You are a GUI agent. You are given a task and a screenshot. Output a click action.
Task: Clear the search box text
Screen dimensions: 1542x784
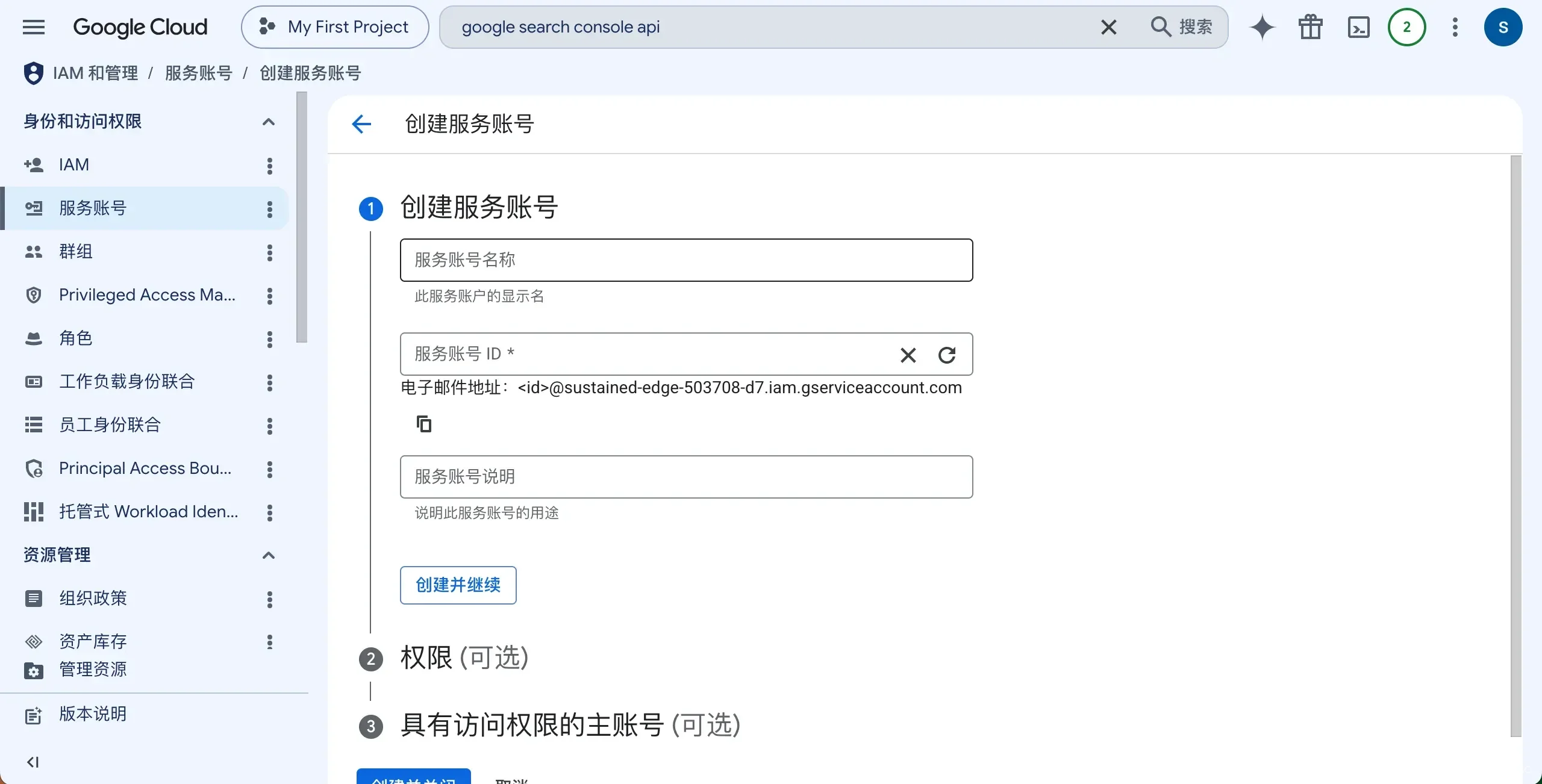1109,27
